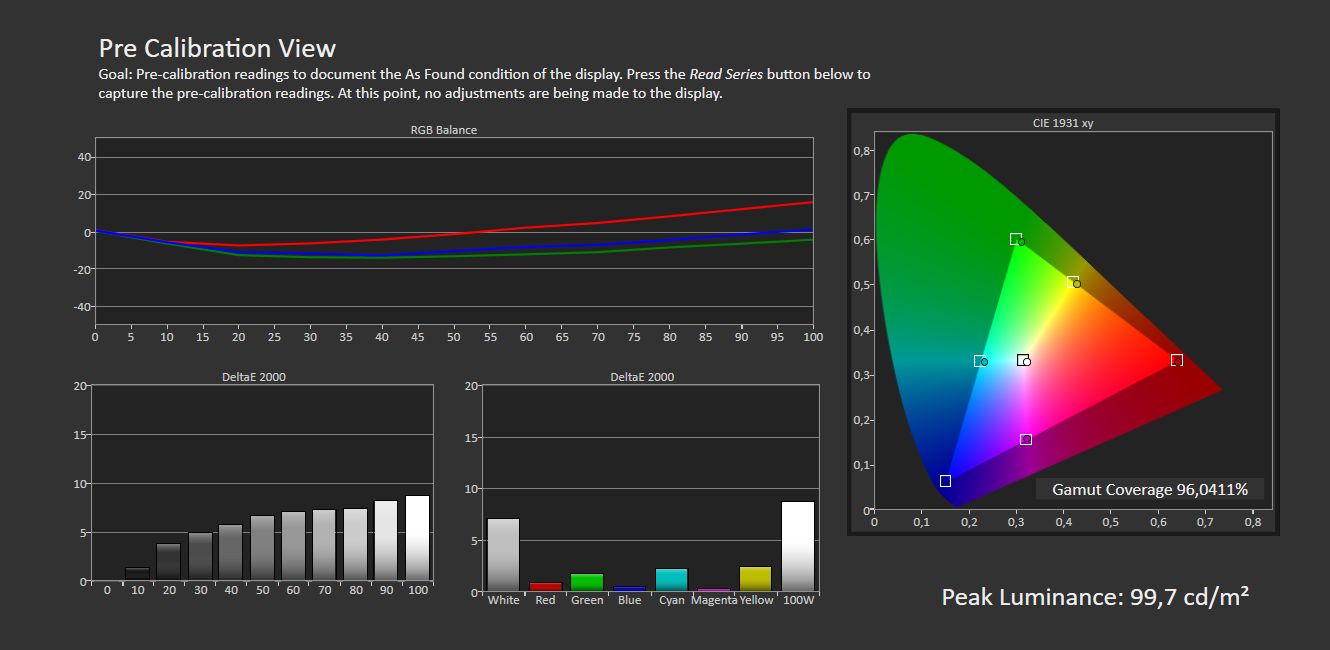Click the RGB Balance chart title
This screenshot has width=1330, height=650.
[x=443, y=130]
